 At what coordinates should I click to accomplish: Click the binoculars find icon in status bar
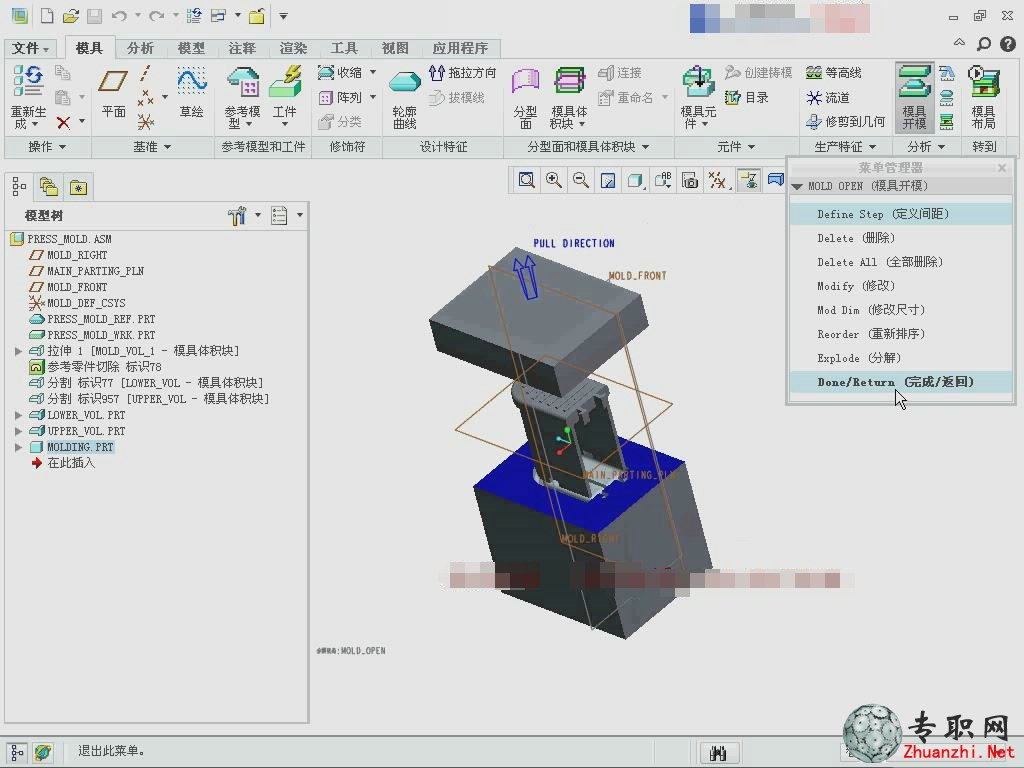[718, 753]
